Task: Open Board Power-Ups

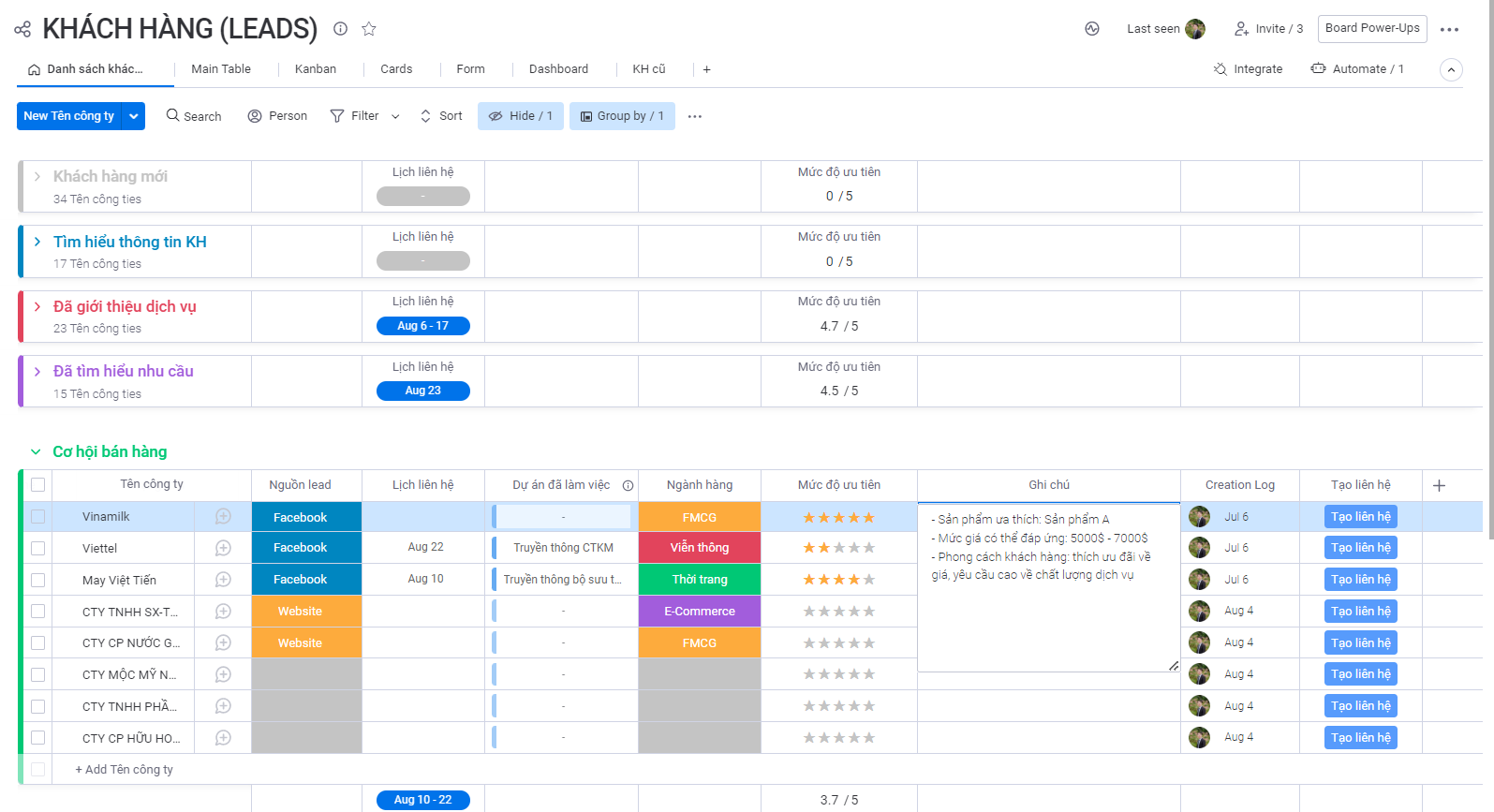Action: [x=1371, y=28]
